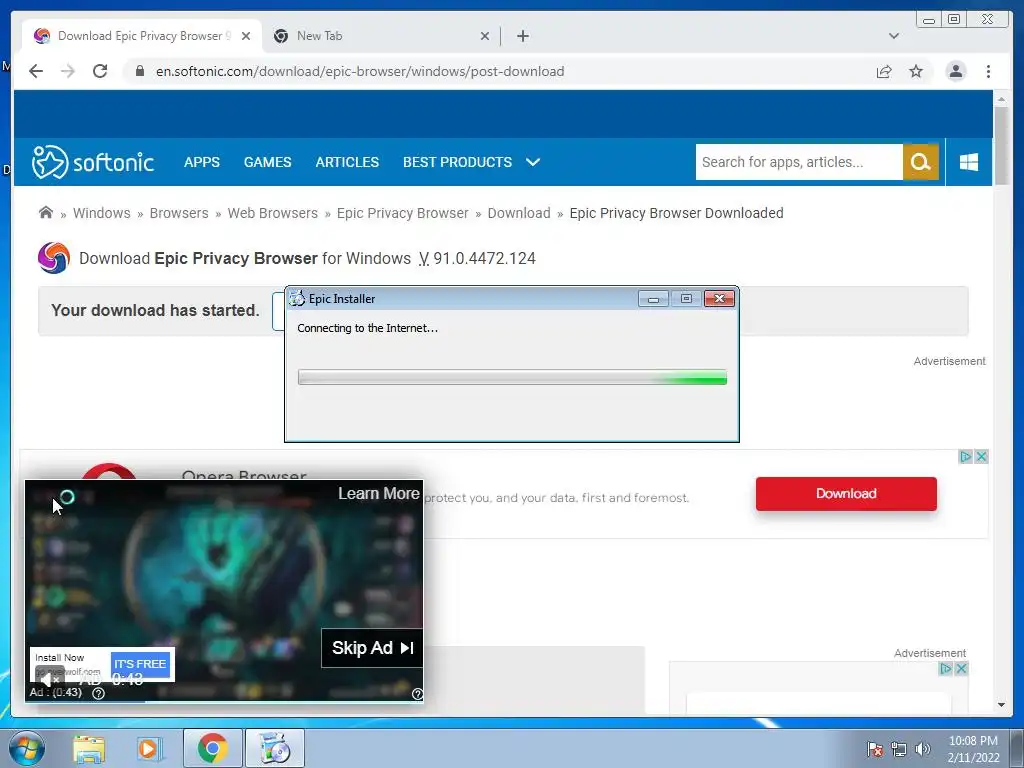The height and width of the screenshot is (768, 1024).
Task: Bookmark this page with the star icon
Action: (x=916, y=71)
